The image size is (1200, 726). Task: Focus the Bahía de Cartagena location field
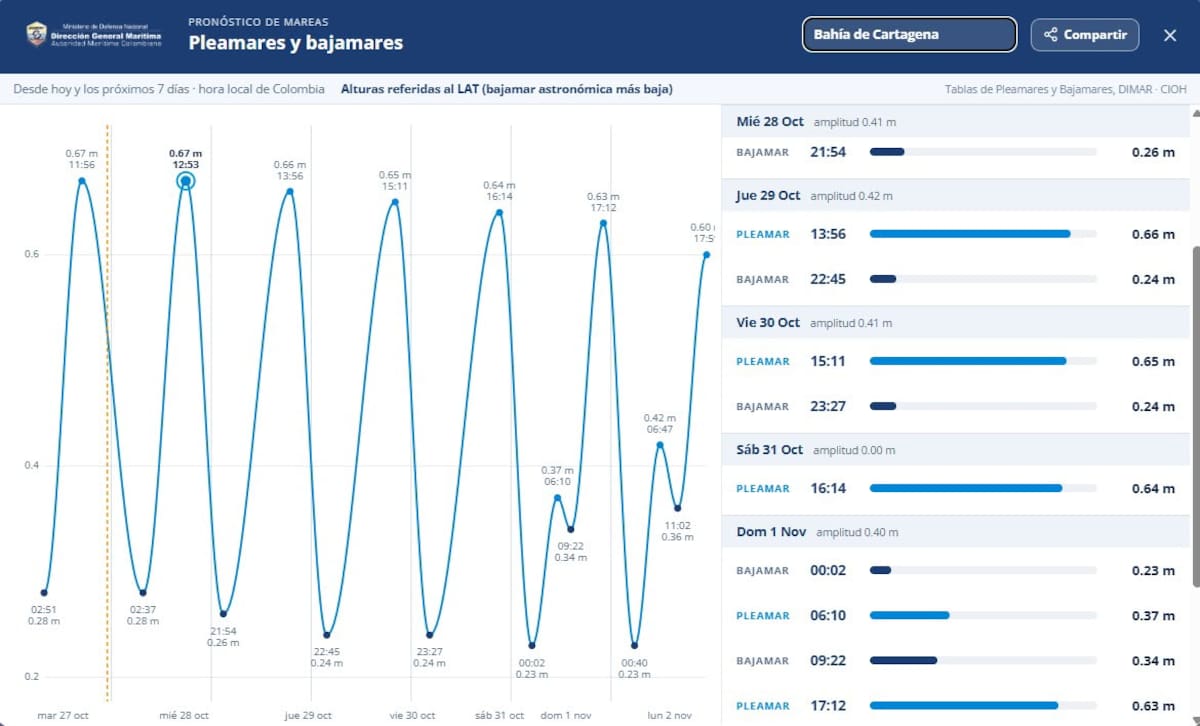coord(909,34)
